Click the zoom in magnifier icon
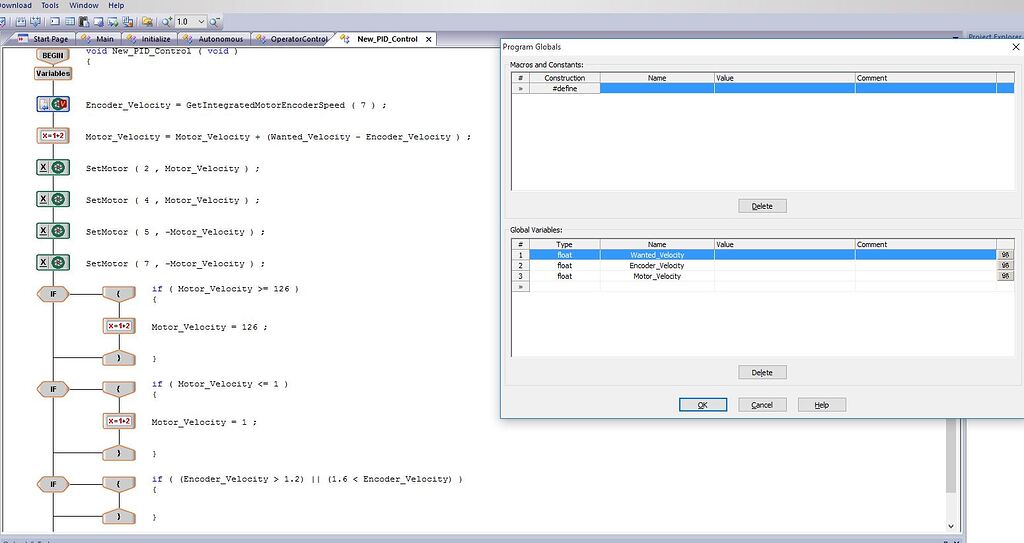The image size is (1024, 543). pyautogui.click(x=167, y=21)
